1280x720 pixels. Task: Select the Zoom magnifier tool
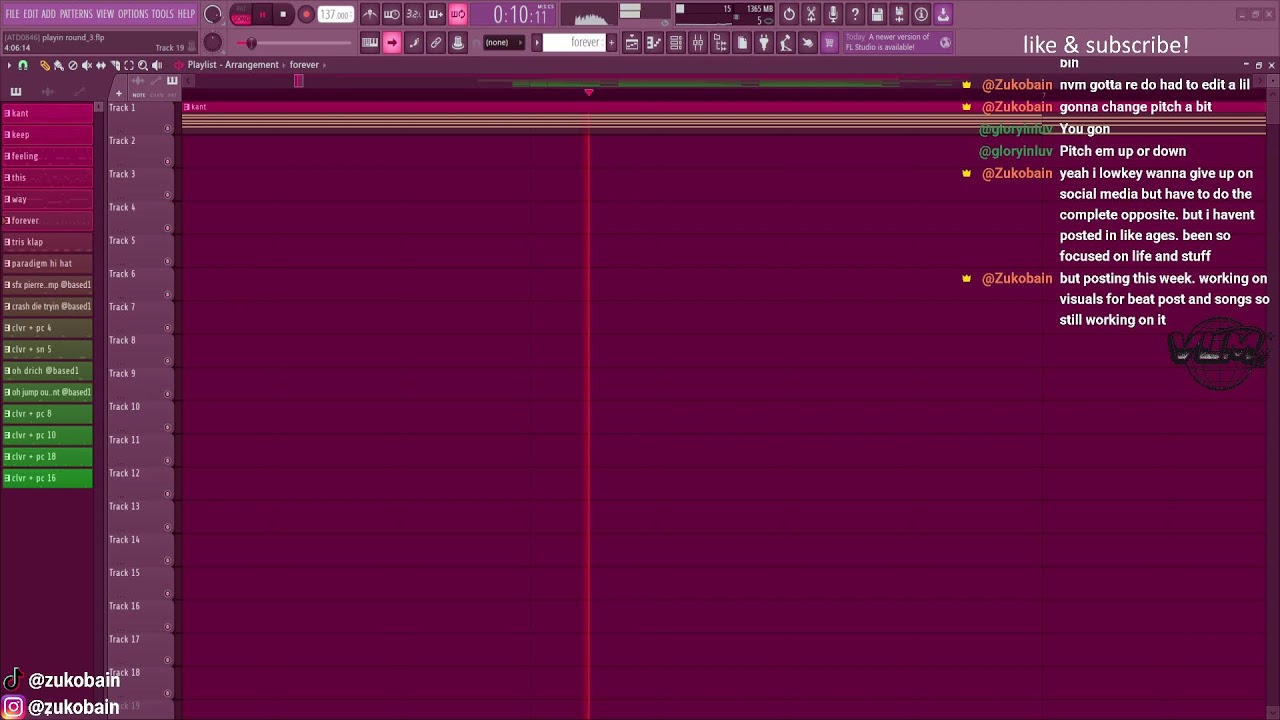click(x=142, y=65)
